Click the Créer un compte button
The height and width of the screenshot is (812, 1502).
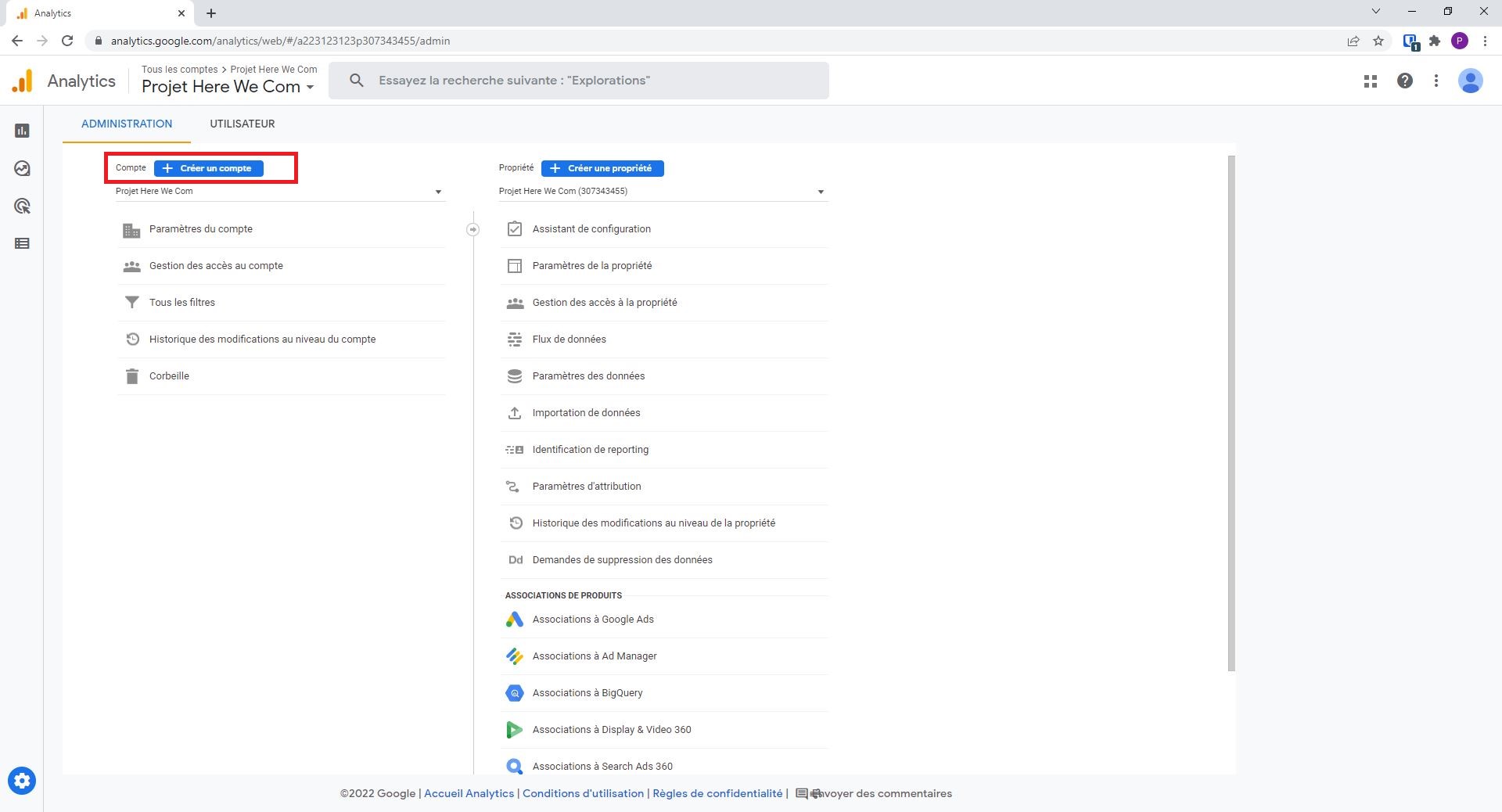[209, 168]
